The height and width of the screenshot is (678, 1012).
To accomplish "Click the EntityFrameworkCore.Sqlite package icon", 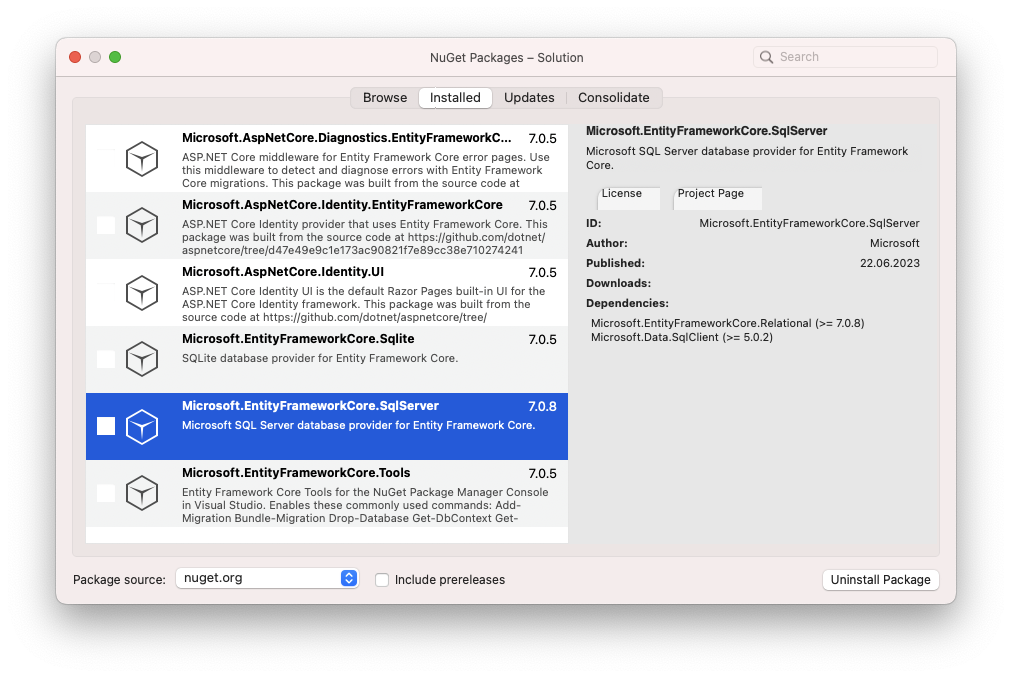I will pyautogui.click(x=142, y=359).
